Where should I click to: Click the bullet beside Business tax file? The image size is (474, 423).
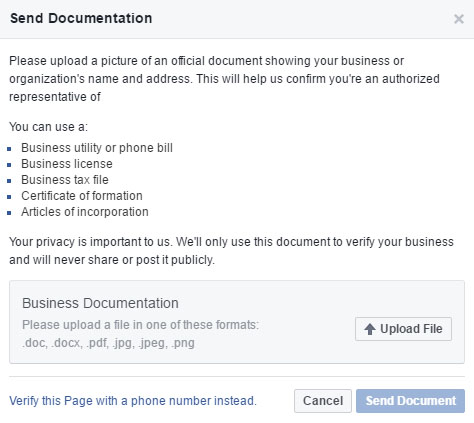click(9, 181)
